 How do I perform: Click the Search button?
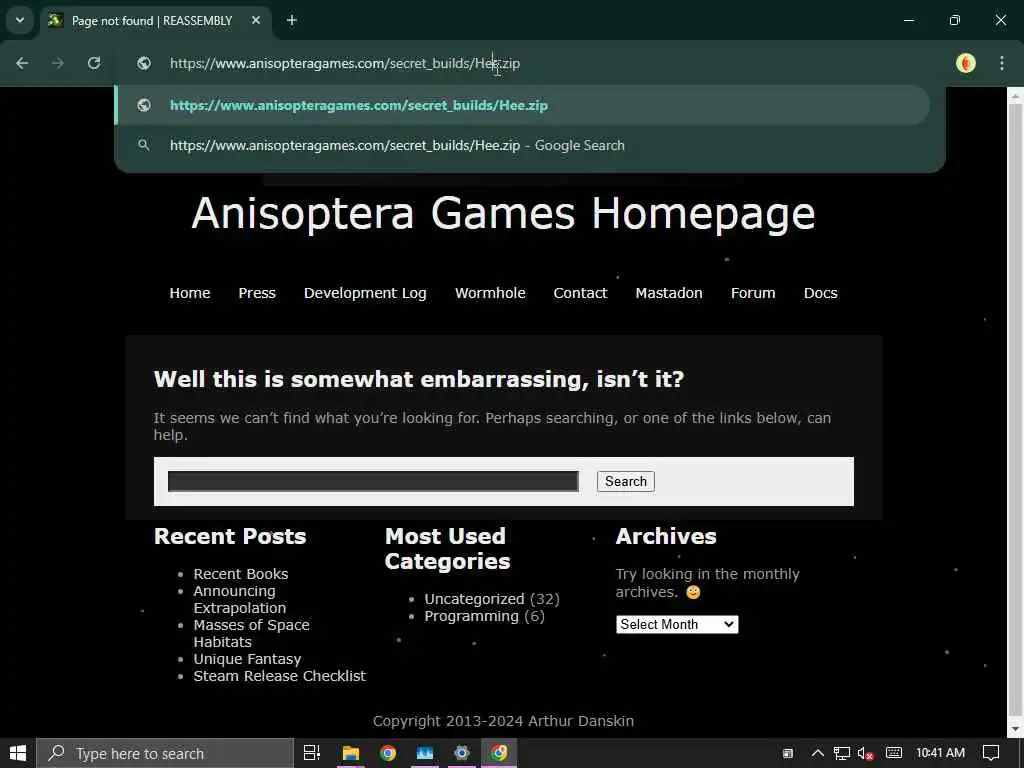click(626, 481)
